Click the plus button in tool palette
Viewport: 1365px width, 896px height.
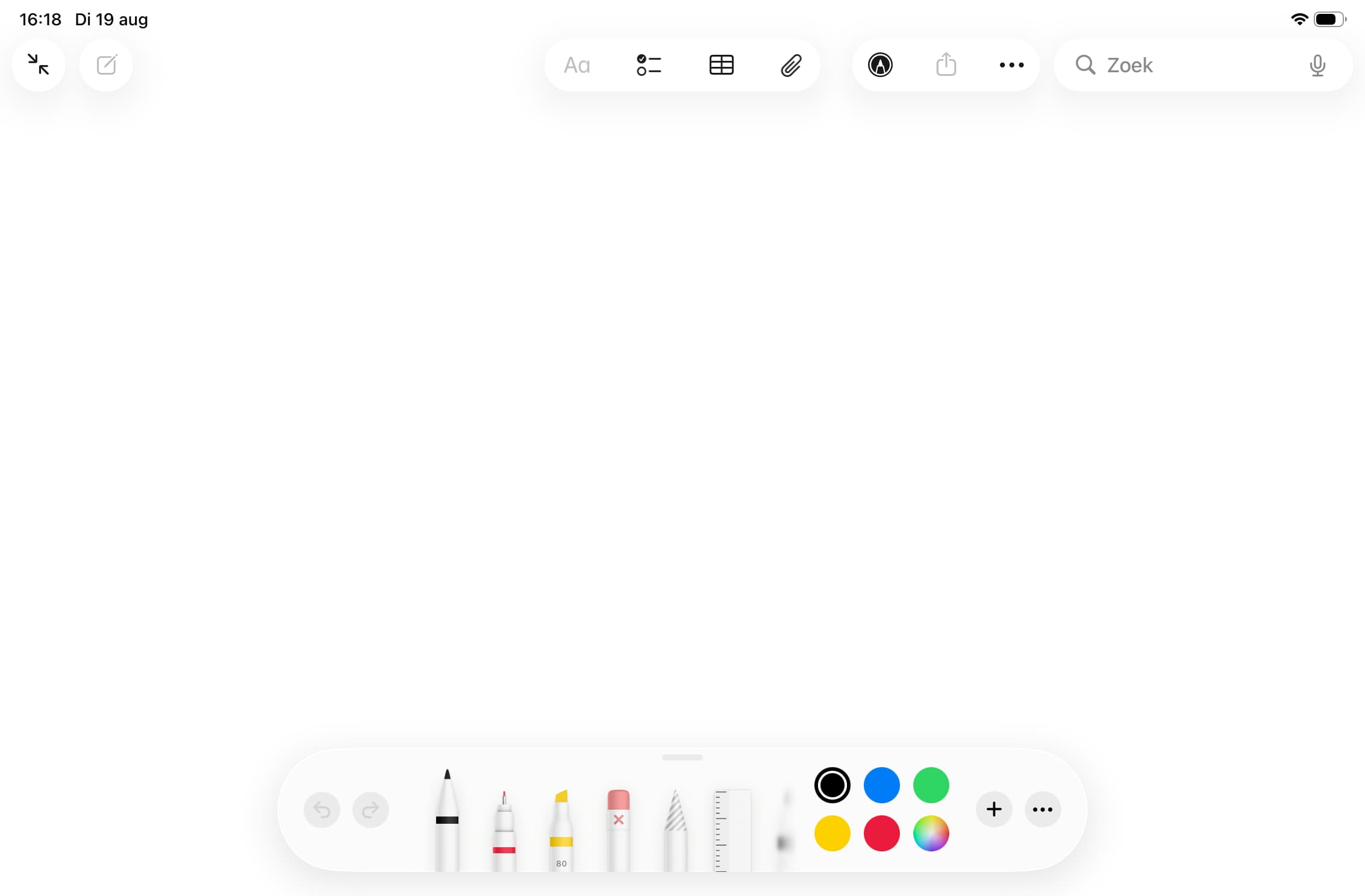point(994,810)
